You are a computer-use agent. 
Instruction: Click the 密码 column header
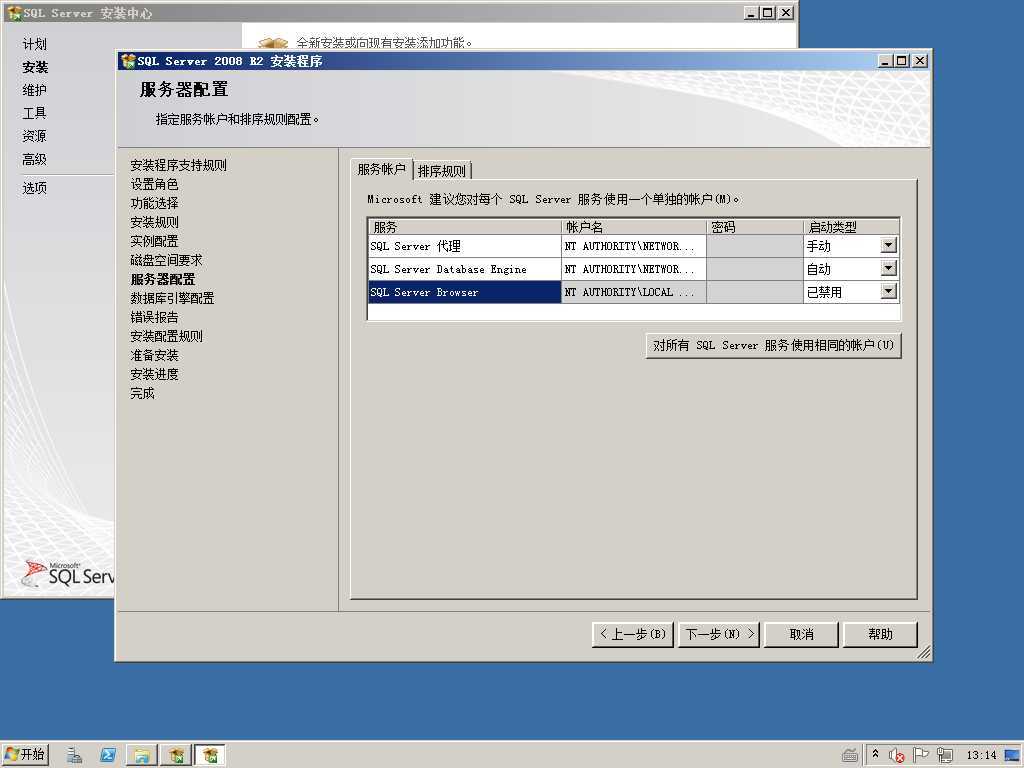tap(755, 227)
